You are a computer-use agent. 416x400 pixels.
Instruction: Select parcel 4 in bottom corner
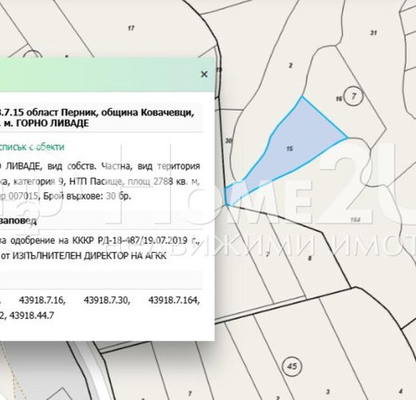click(401, 391)
